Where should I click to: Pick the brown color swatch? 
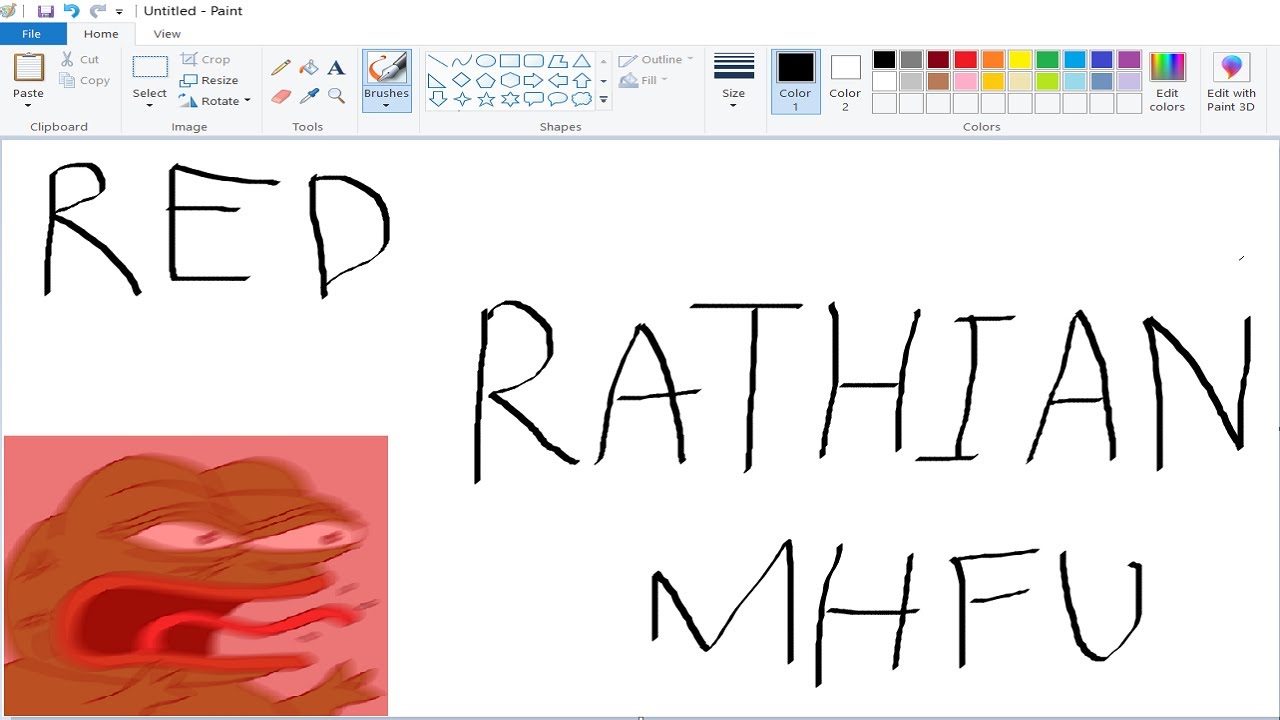[938, 82]
